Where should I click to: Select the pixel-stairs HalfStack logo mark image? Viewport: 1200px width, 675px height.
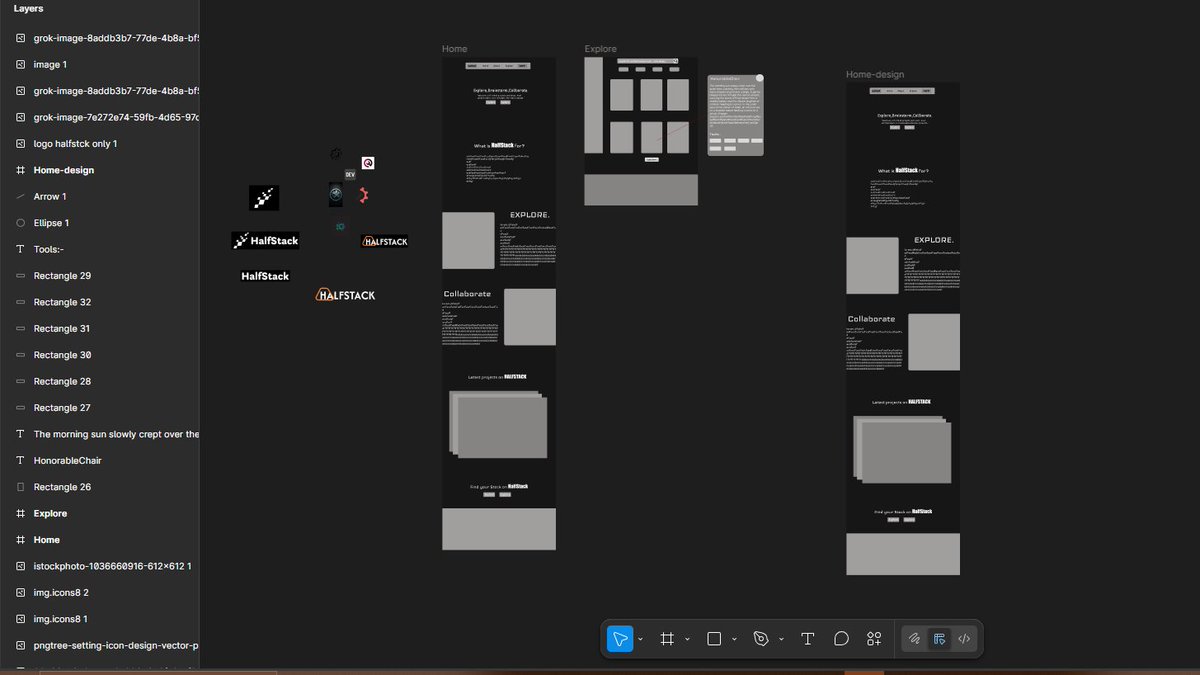[x=264, y=198]
